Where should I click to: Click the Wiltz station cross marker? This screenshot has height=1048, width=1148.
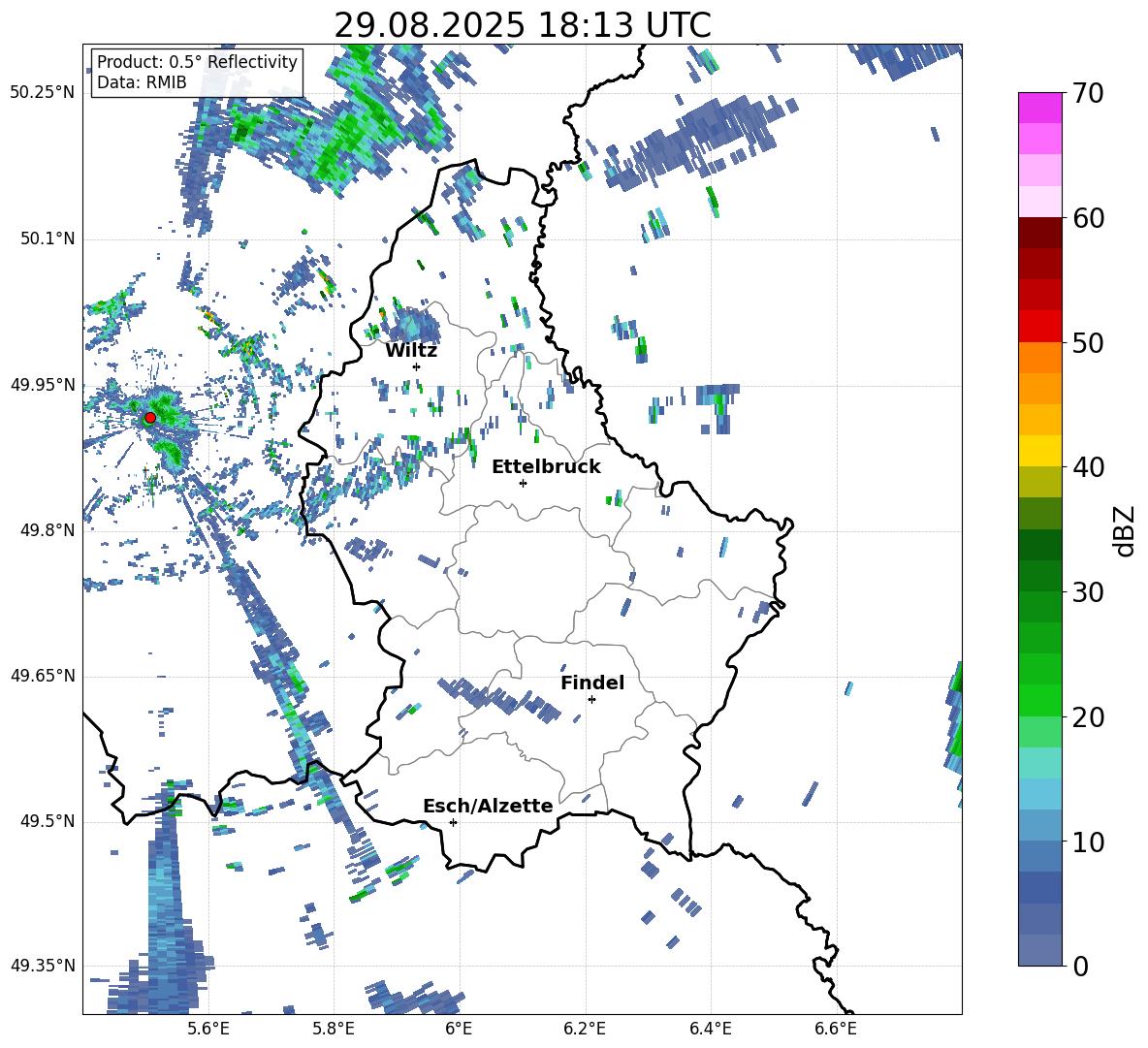coord(417,366)
